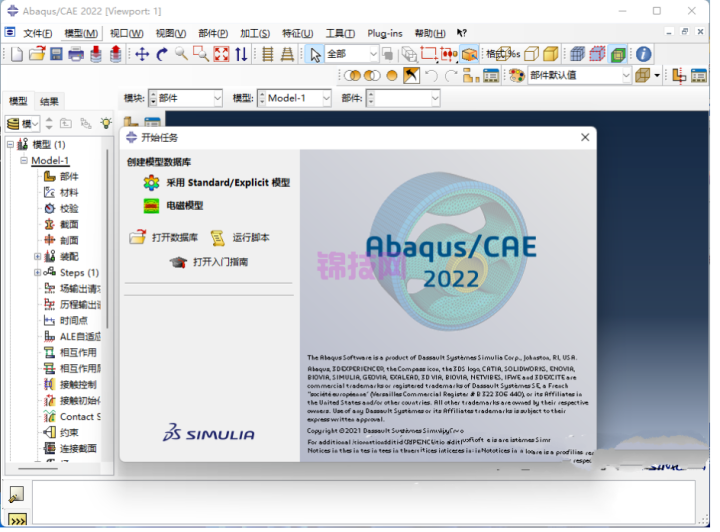
Task: Select the Pan View tool
Action: coord(142,55)
